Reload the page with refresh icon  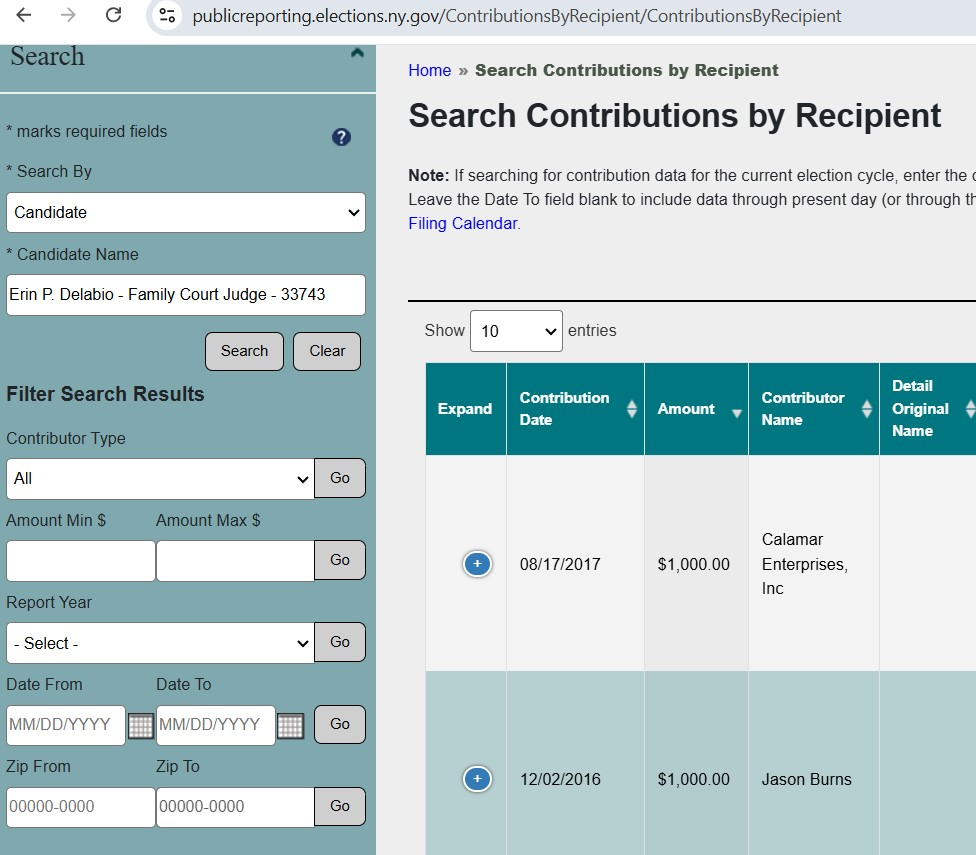[x=113, y=15]
